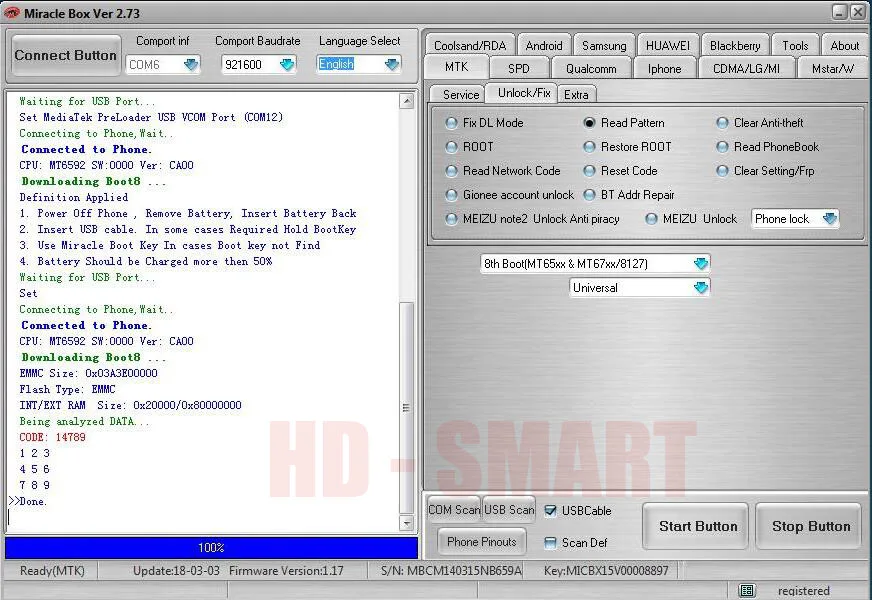Click the status bar icon beside registered
Screen dimensions: 872x600
pyautogui.click(x=747, y=590)
